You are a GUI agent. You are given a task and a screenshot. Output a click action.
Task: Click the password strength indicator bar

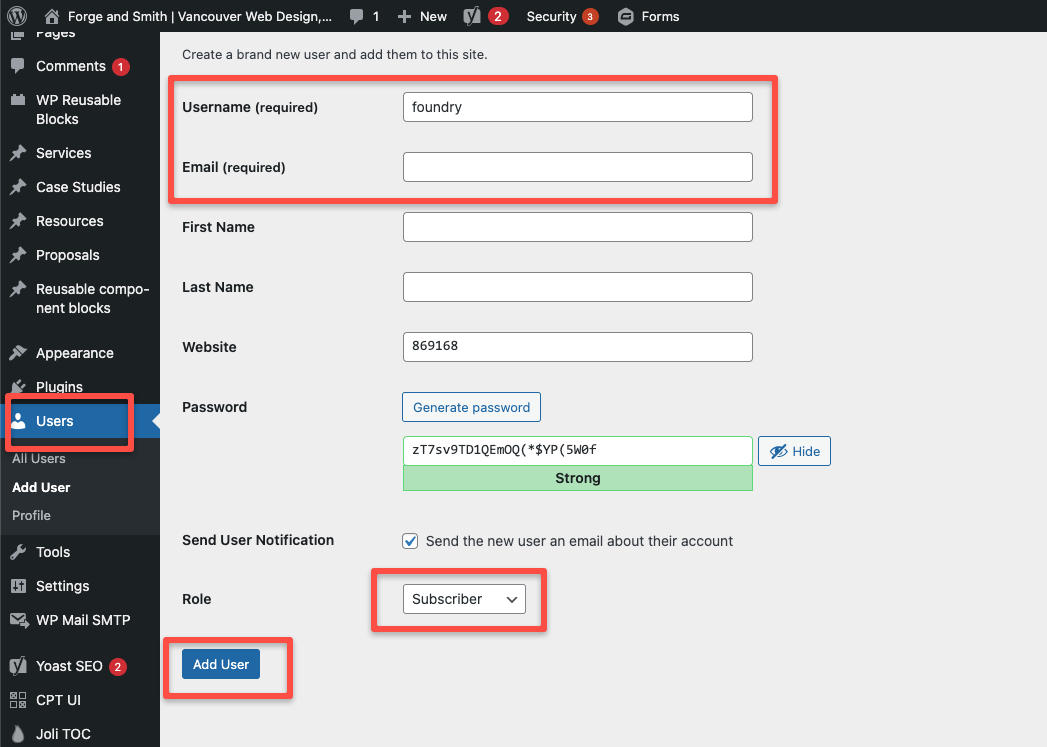pos(577,478)
